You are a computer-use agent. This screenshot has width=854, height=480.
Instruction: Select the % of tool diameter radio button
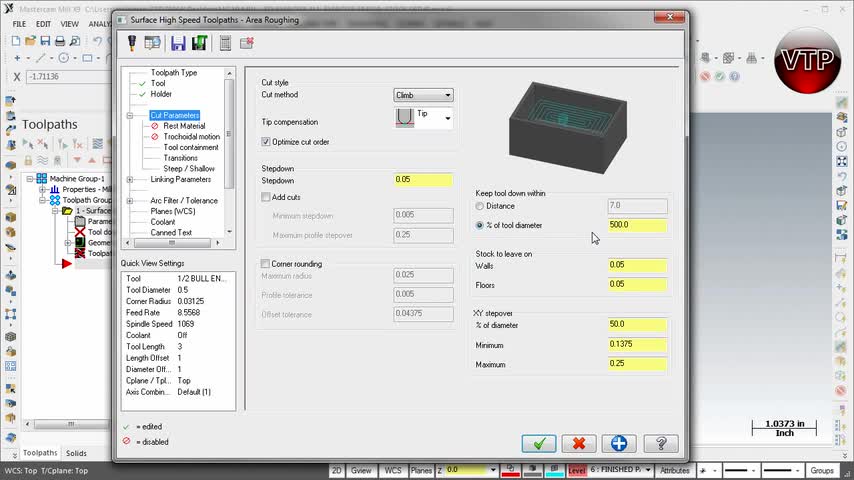pyautogui.click(x=479, y=225)
